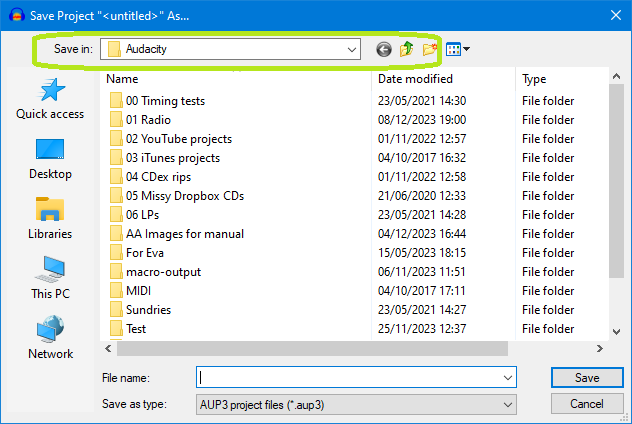Image resolution: width=632 pixels, height=424 pixels.
Task: Click folder icon beside AA Images for manual
Action: coord(116,234)
